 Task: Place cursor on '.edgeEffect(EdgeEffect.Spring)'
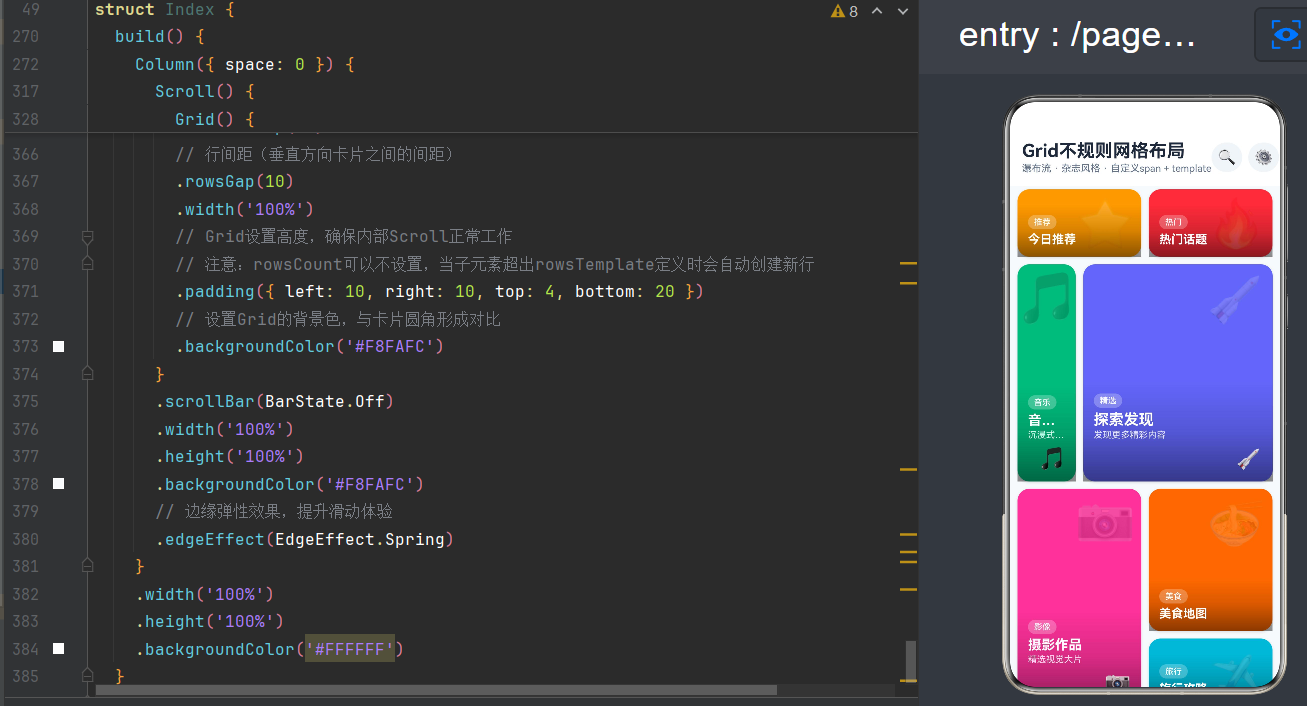[305, 539]
